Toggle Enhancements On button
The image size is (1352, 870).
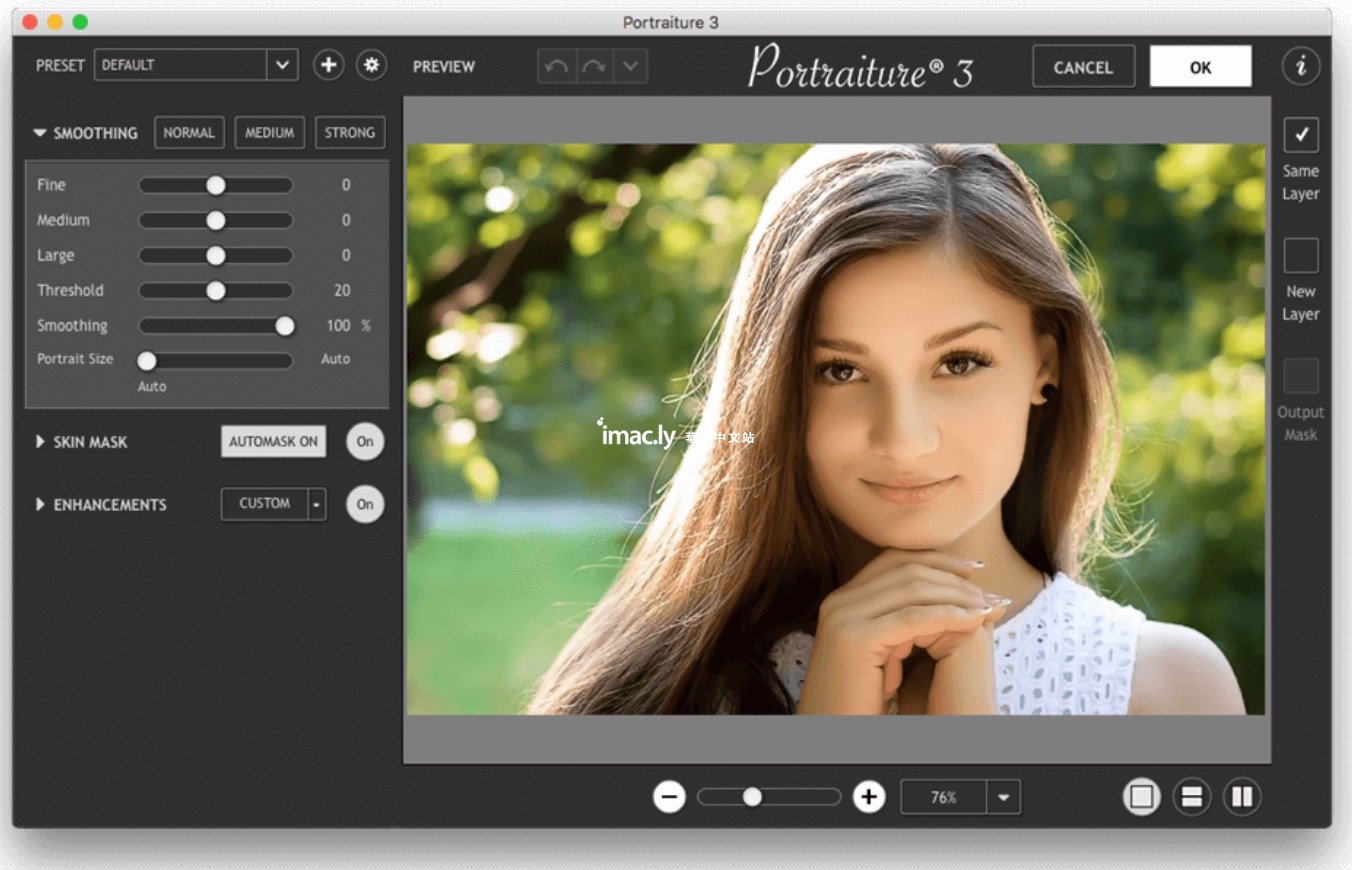click(x=365, y=504)
